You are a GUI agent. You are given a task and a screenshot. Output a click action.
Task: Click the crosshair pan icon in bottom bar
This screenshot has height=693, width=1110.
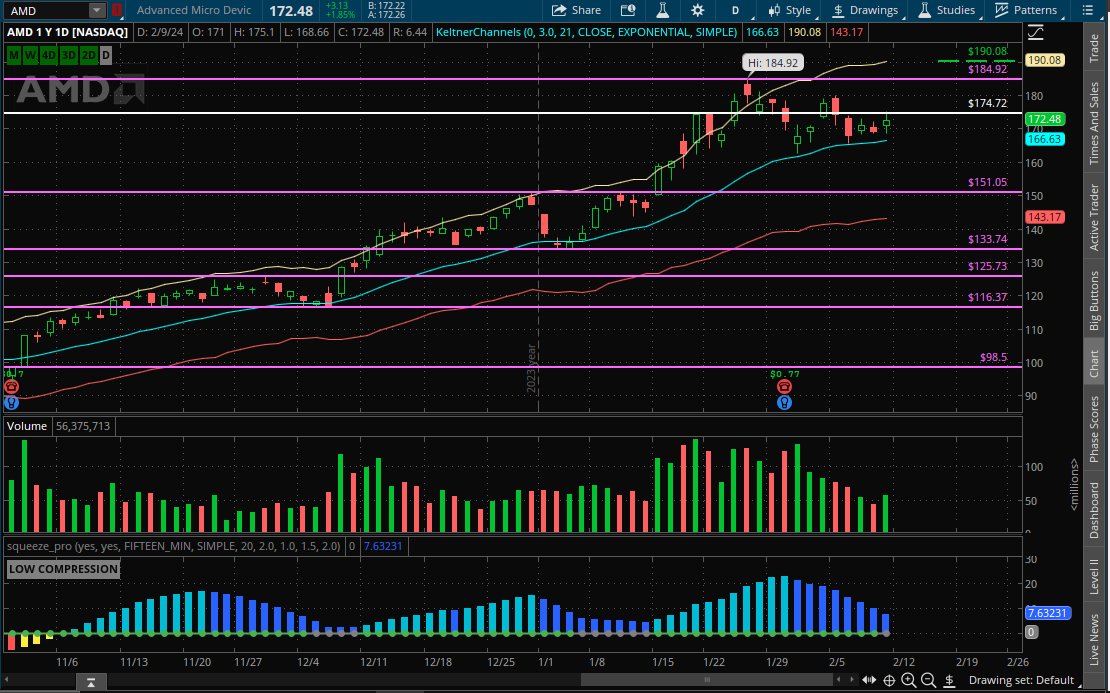888,681
